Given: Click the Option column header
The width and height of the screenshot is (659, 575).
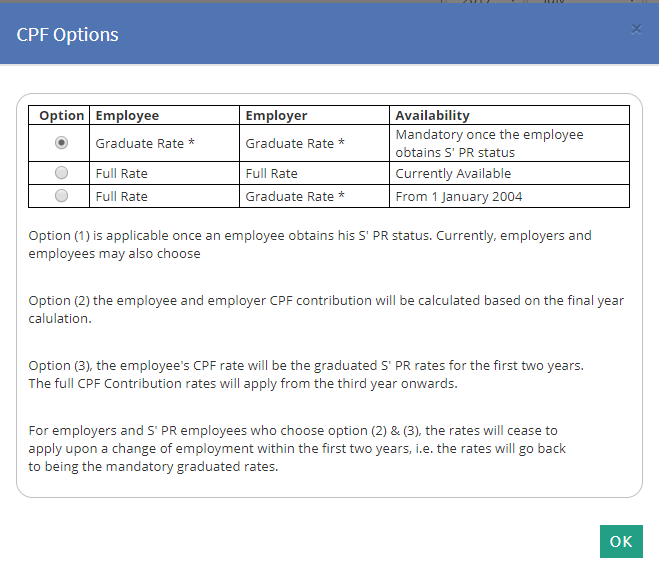Looking at the screenshot, I should [61, 116].
